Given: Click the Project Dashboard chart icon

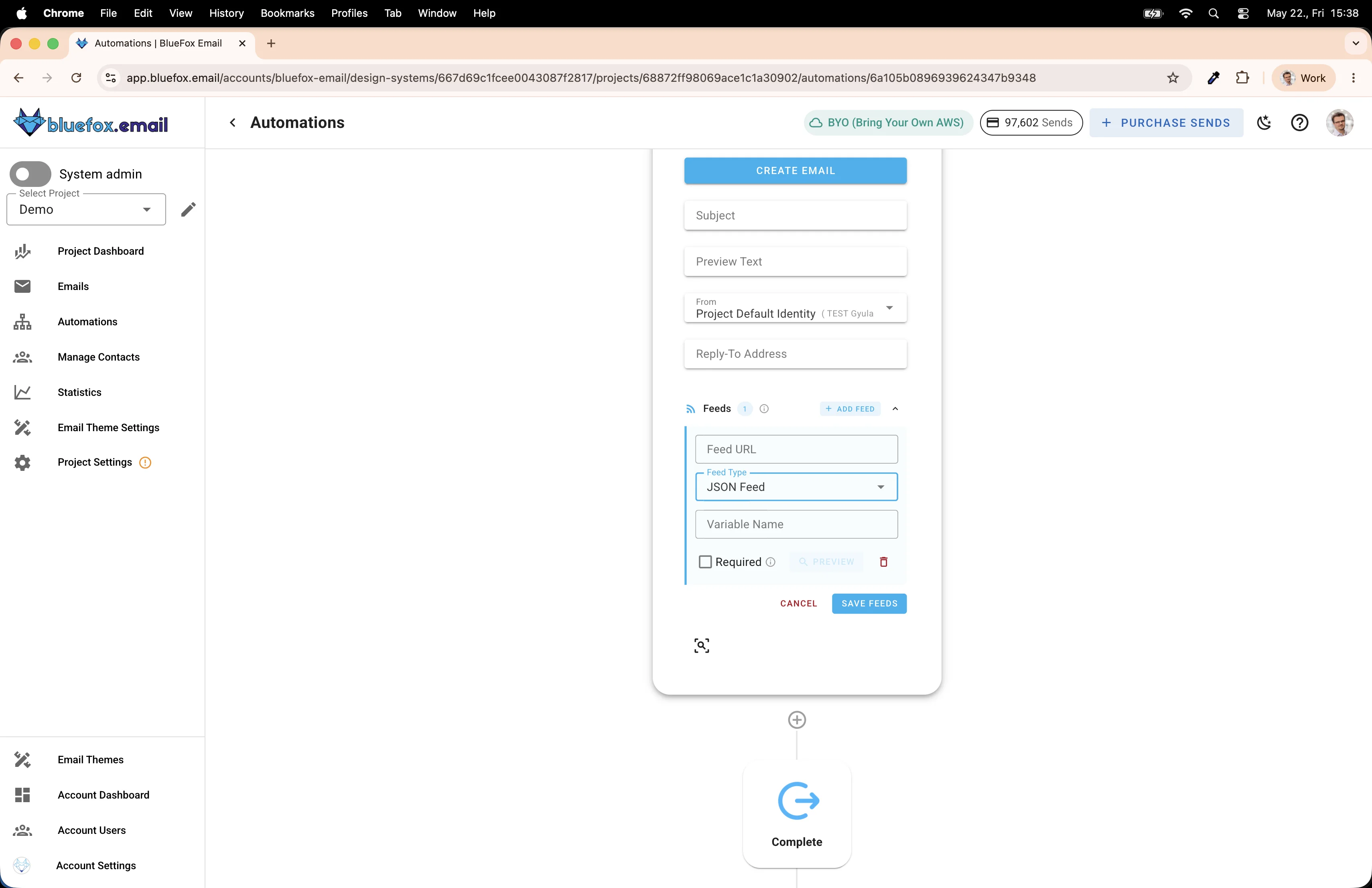Looking at the screenshot, I should click(x=22, y=251).
